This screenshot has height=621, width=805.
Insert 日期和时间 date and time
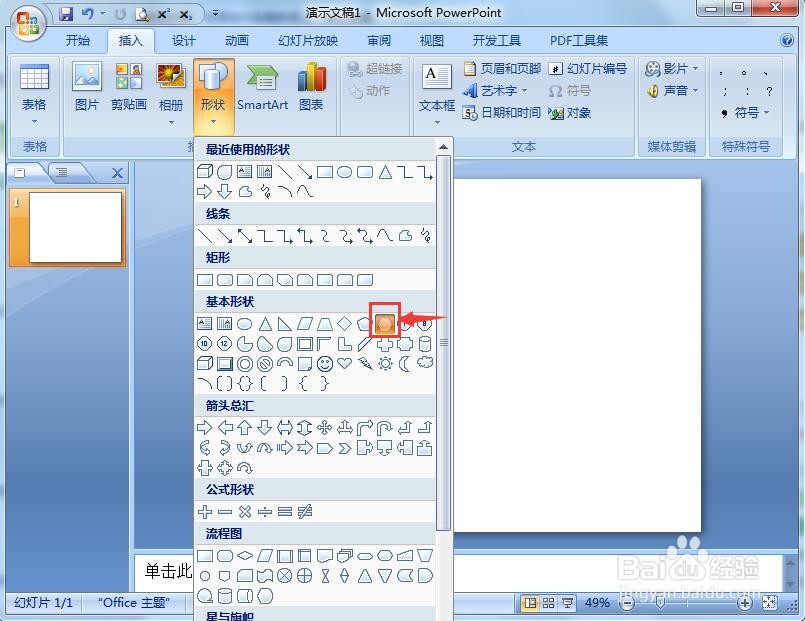[x=501, y=113]
